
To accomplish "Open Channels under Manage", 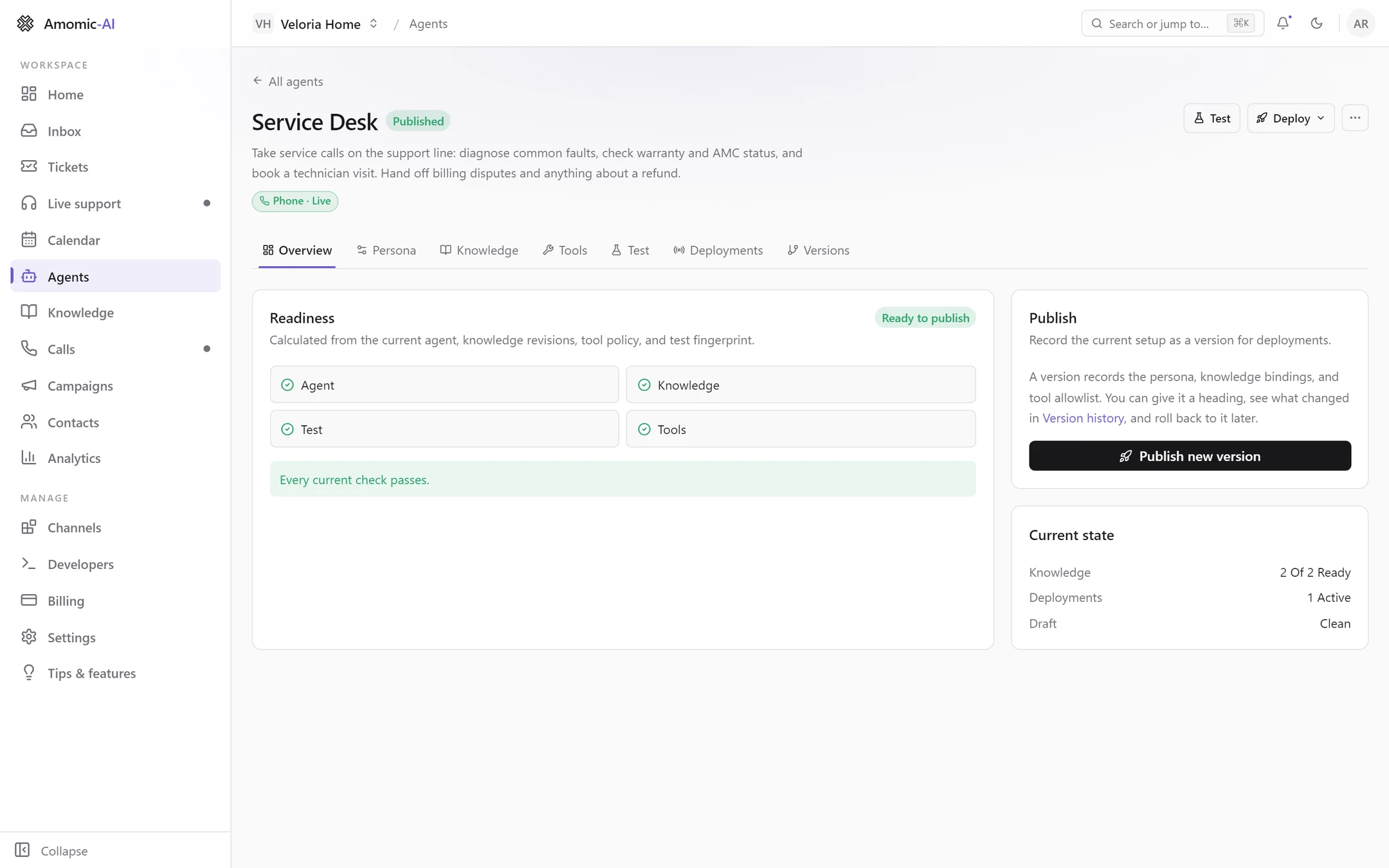I will coord(116,527).
